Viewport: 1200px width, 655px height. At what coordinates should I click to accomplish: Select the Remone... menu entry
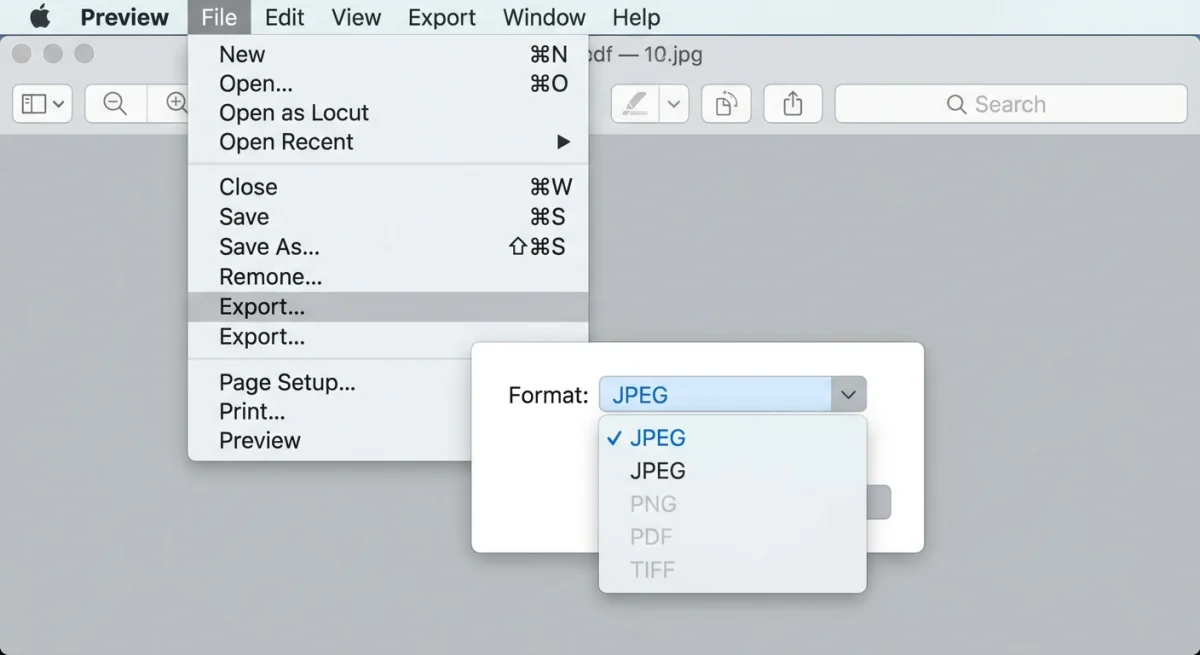pos(388,277)
